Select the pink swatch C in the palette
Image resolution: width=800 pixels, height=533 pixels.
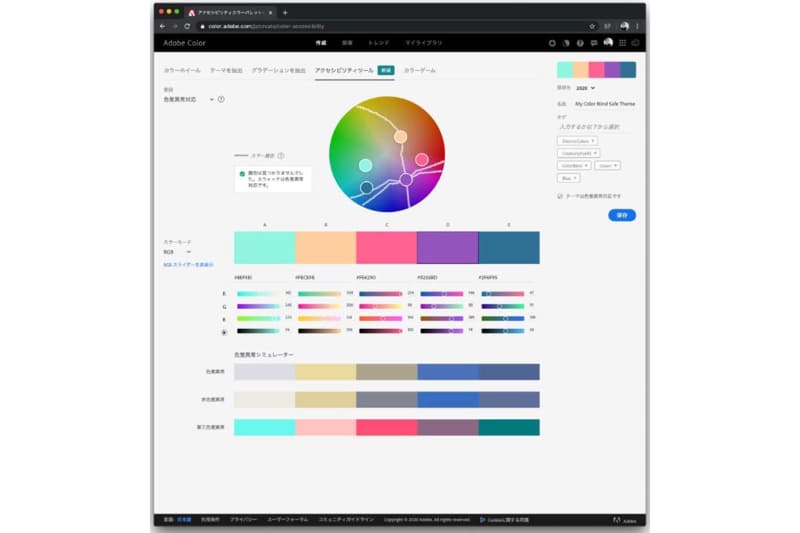point(387,248)
